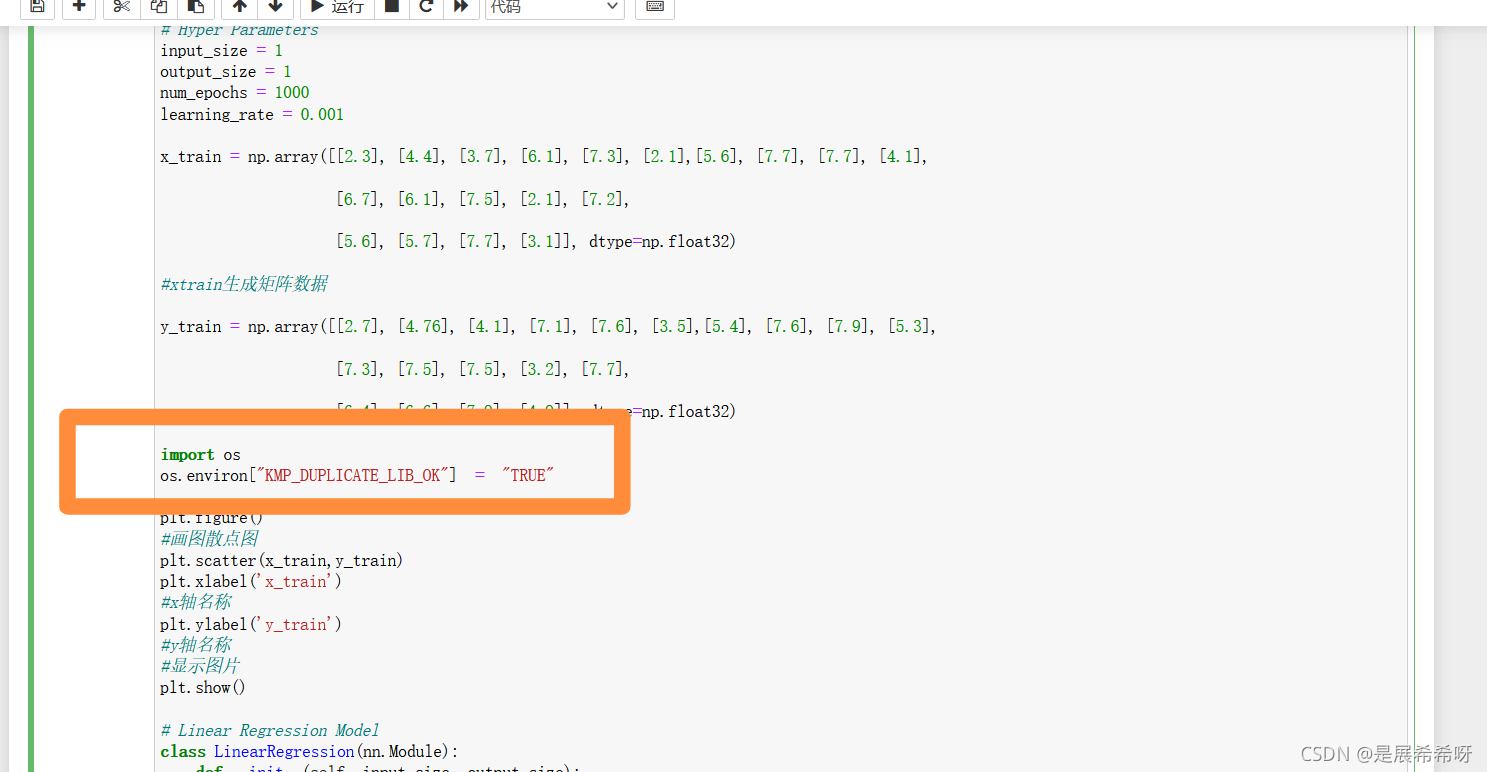The width and height of the screenshot is (1487, 772).
Task: Insert a new cell with the plus icon
Action: (80, 7)
